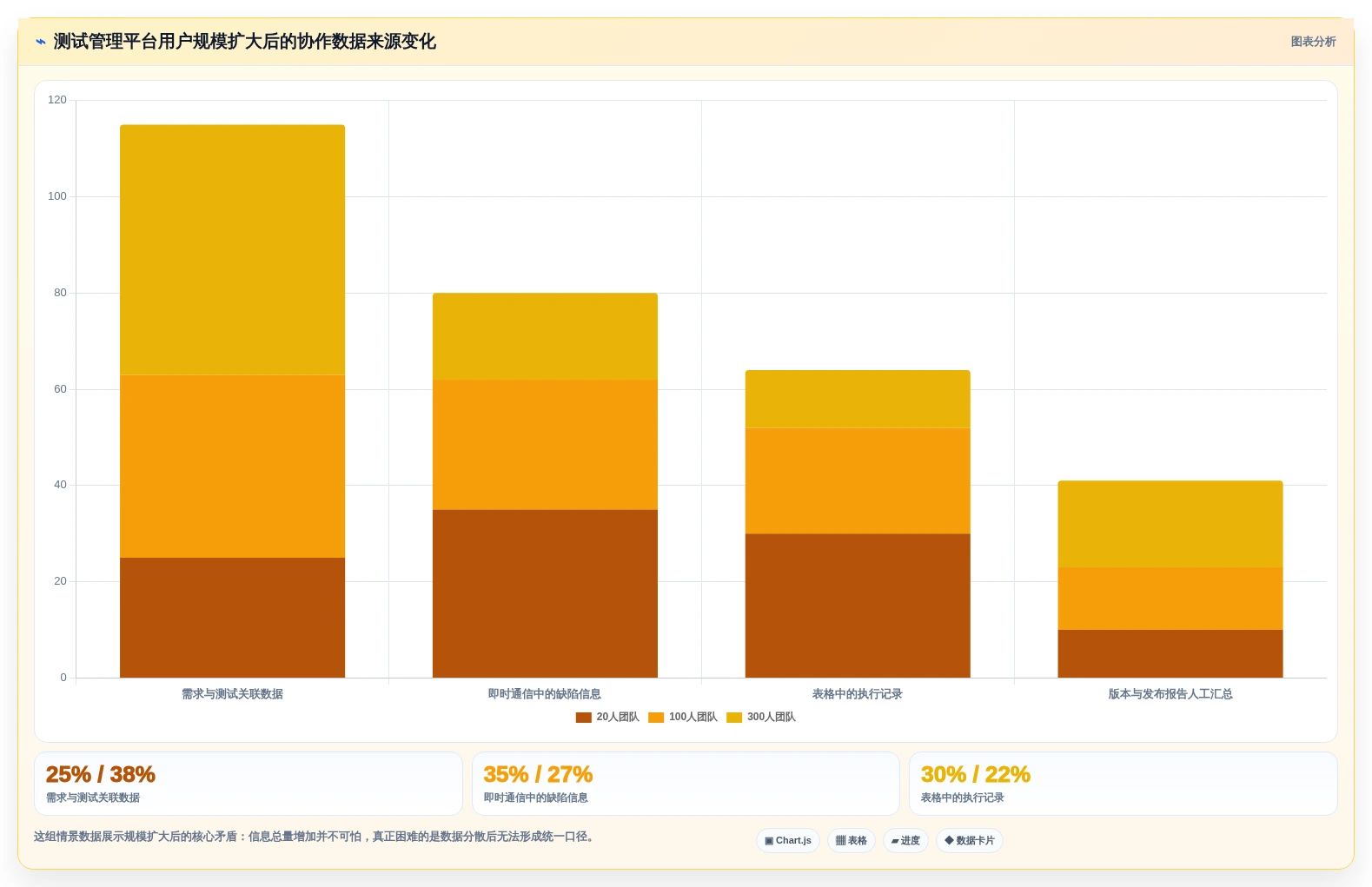Click the 100人团队 segment of 表格中的执行记录 bar

click(858, 480)
